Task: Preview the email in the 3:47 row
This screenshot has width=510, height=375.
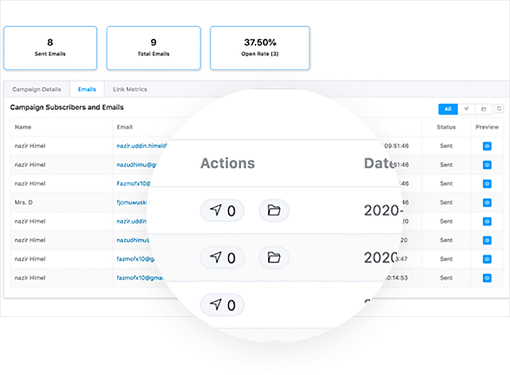Action: 487,259
